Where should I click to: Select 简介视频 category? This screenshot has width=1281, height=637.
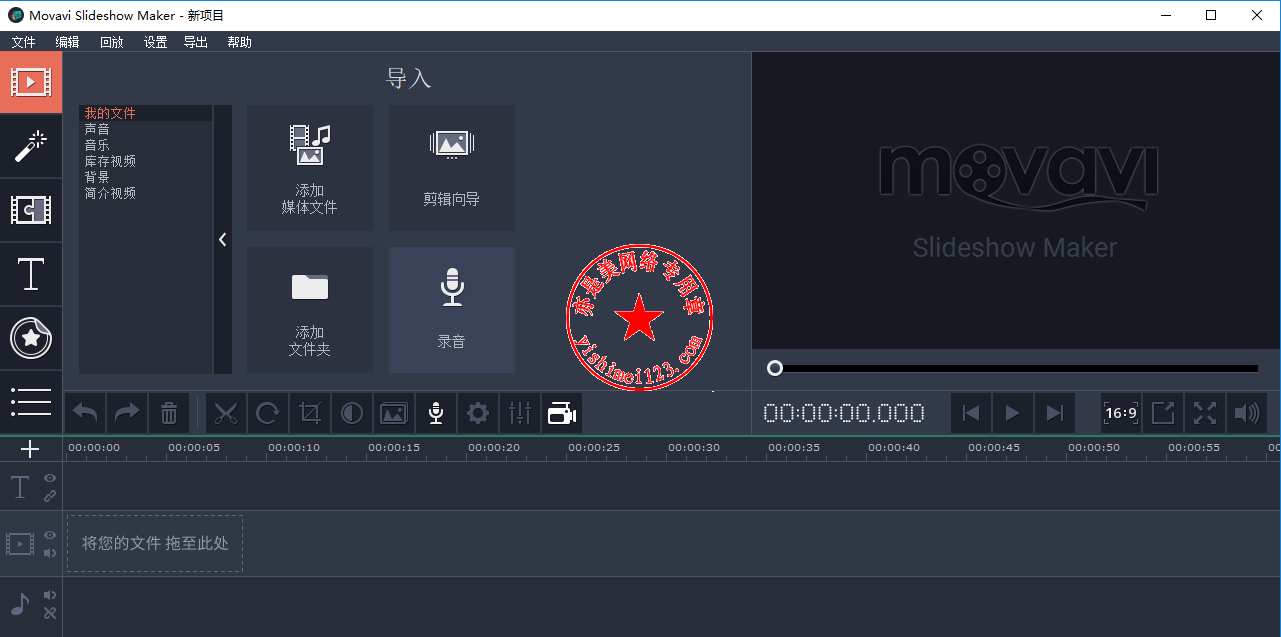tap(146, 193)
